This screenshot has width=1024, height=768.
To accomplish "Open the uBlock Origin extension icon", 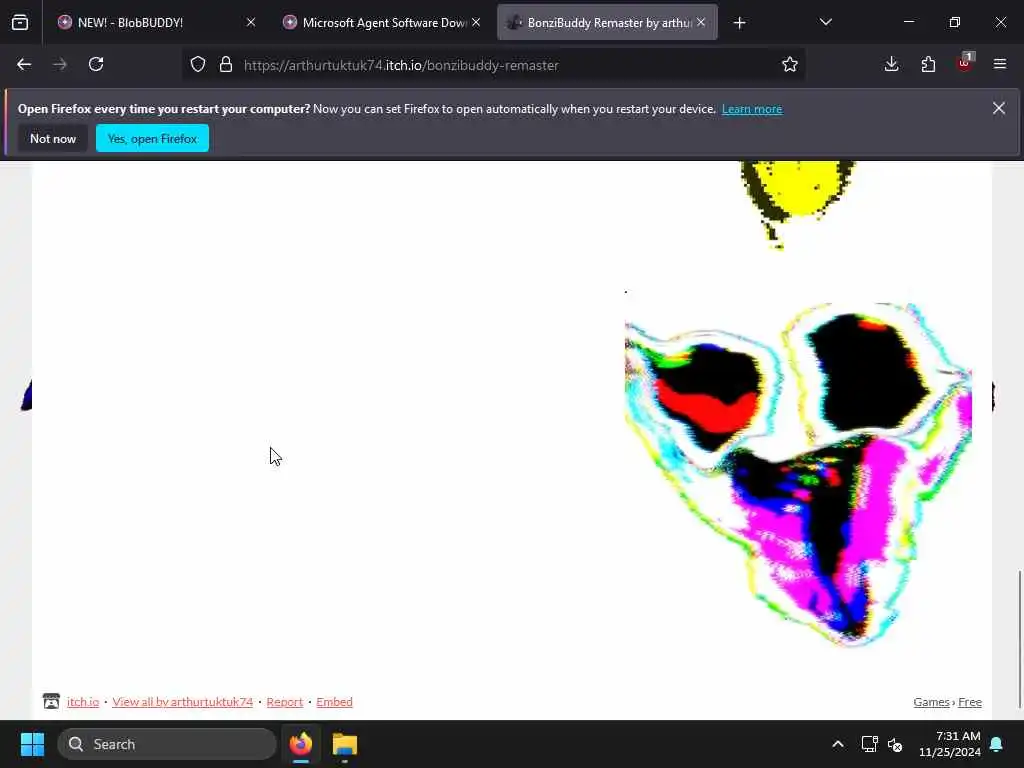I will pyautogui.click(x=965, y=63).
